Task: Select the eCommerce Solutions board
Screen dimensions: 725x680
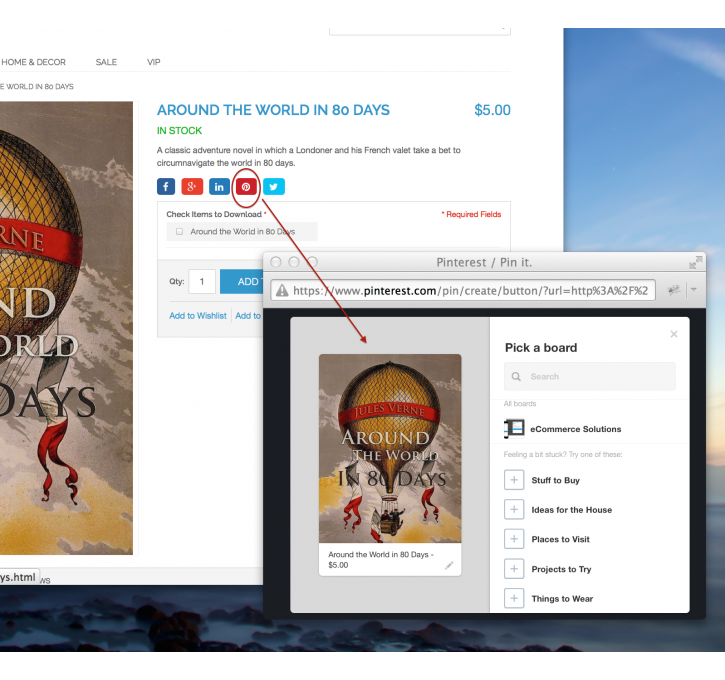Action: (x=590, y=429)
